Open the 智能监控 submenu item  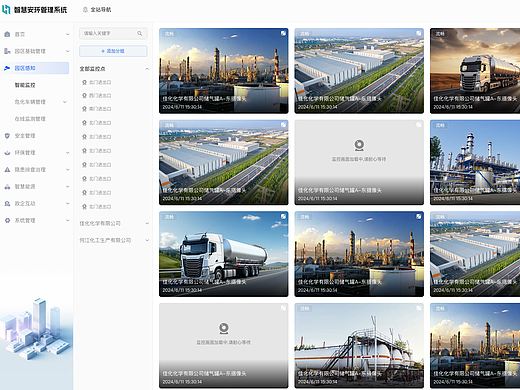25,85
